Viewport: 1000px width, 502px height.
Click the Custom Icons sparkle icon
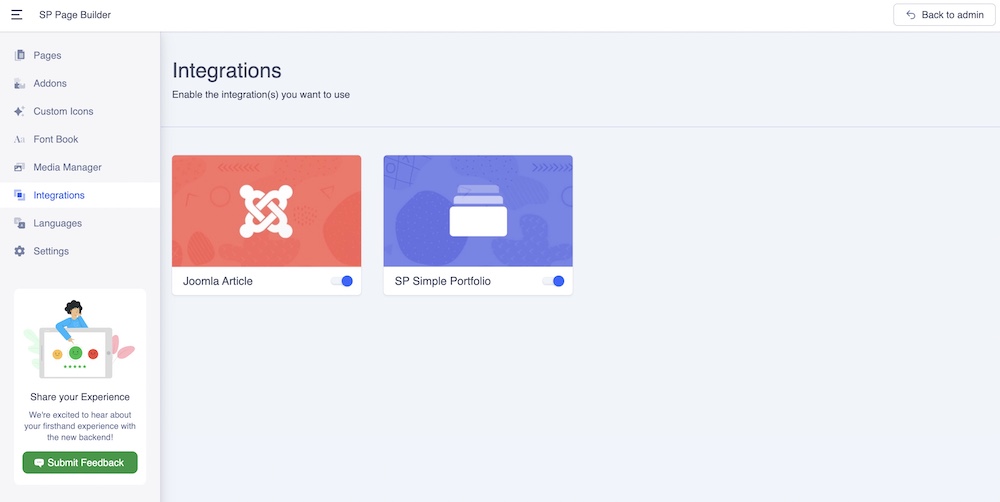19,111
